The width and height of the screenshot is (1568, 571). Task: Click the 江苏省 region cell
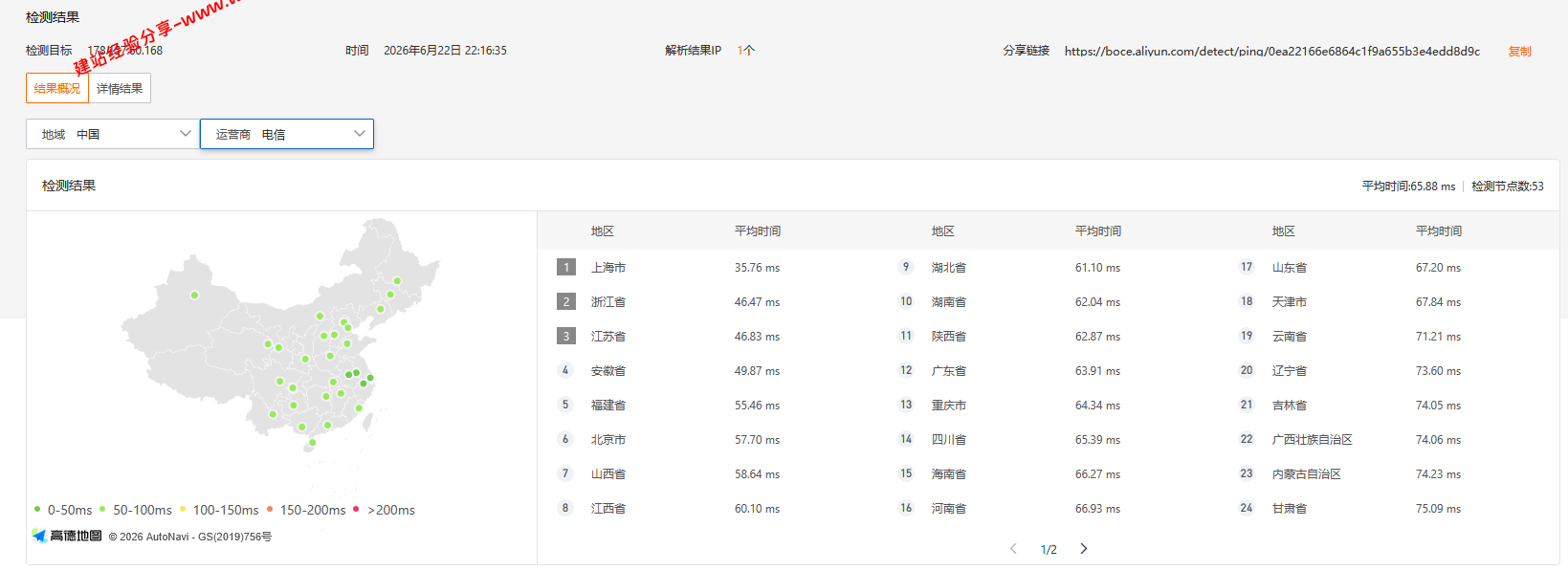pos(608,337)
